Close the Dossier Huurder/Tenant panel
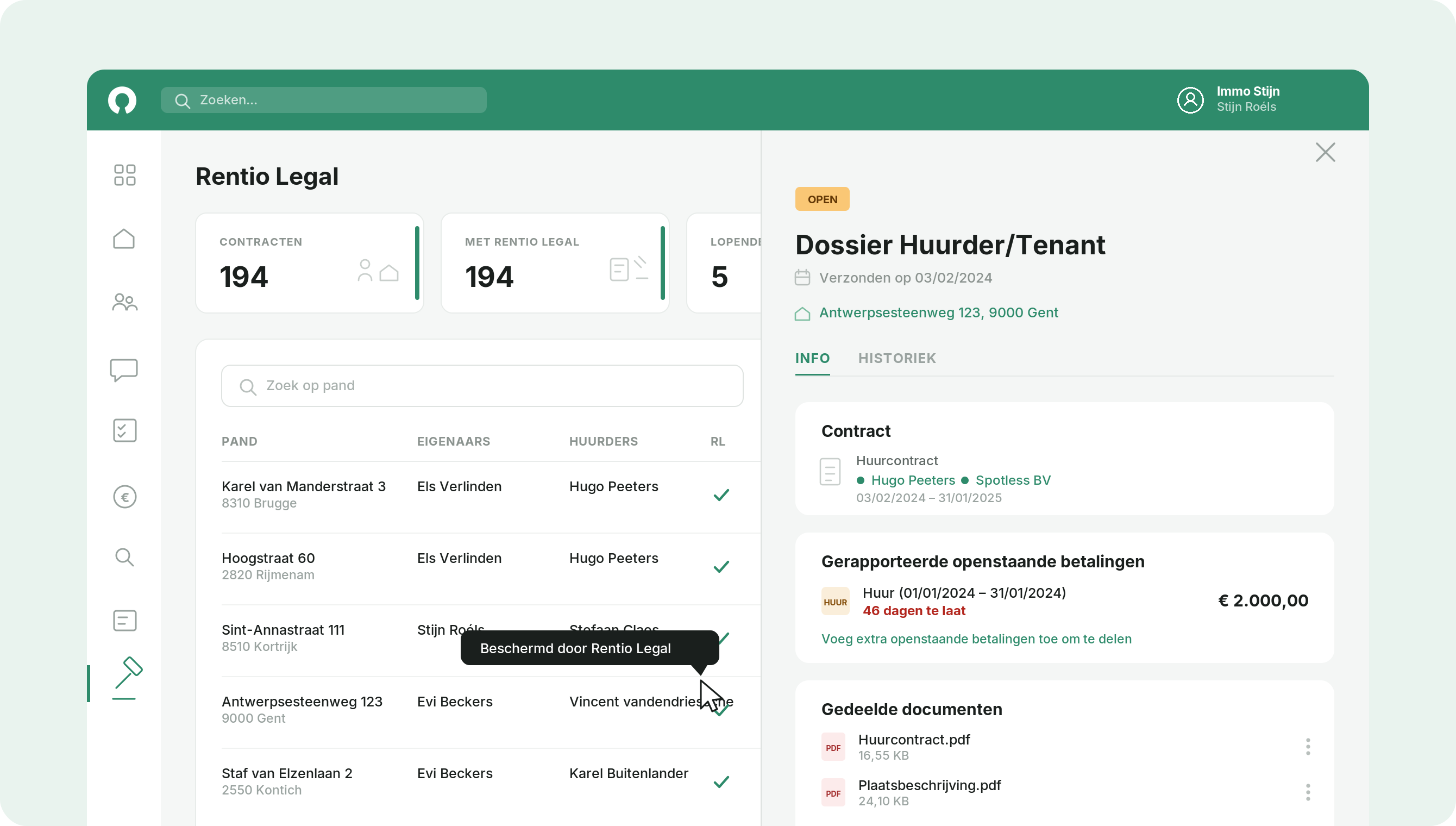 (1325, 152)
